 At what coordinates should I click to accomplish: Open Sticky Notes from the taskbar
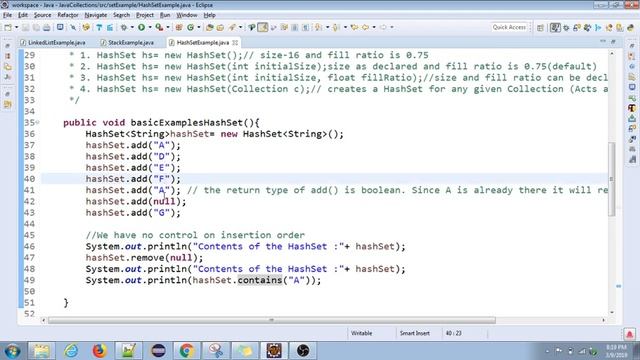[x=244, y=351]
